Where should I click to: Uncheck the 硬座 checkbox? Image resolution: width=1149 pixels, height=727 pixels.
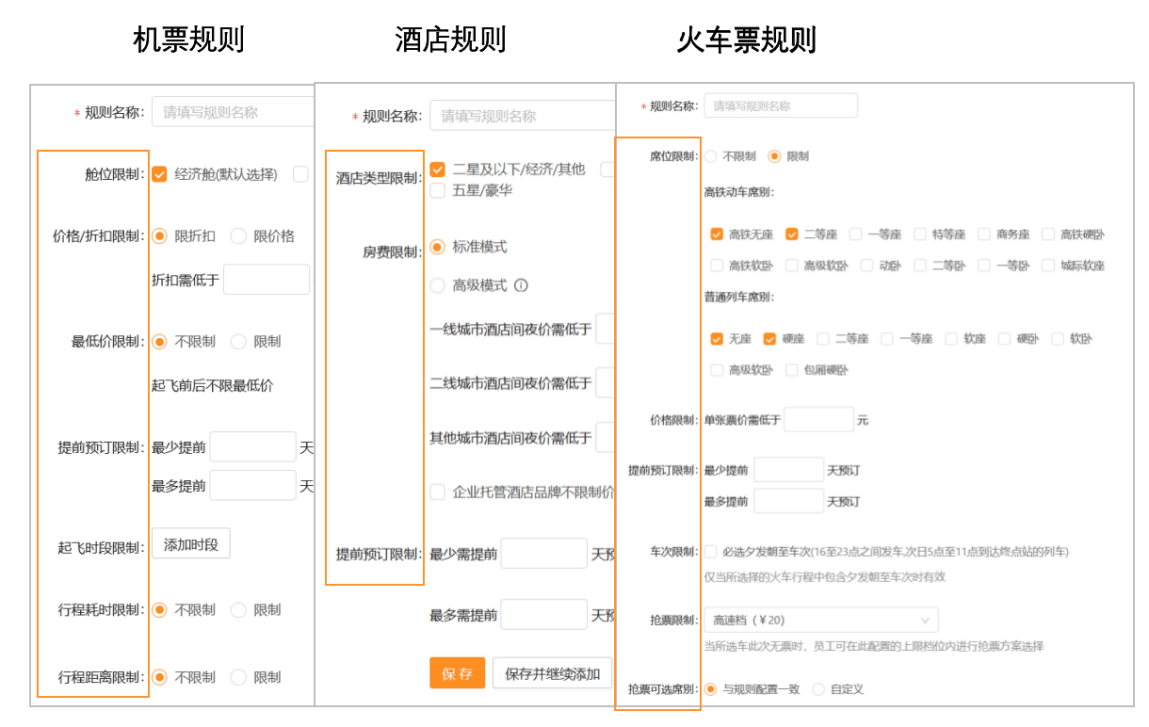tap(769, 339)
